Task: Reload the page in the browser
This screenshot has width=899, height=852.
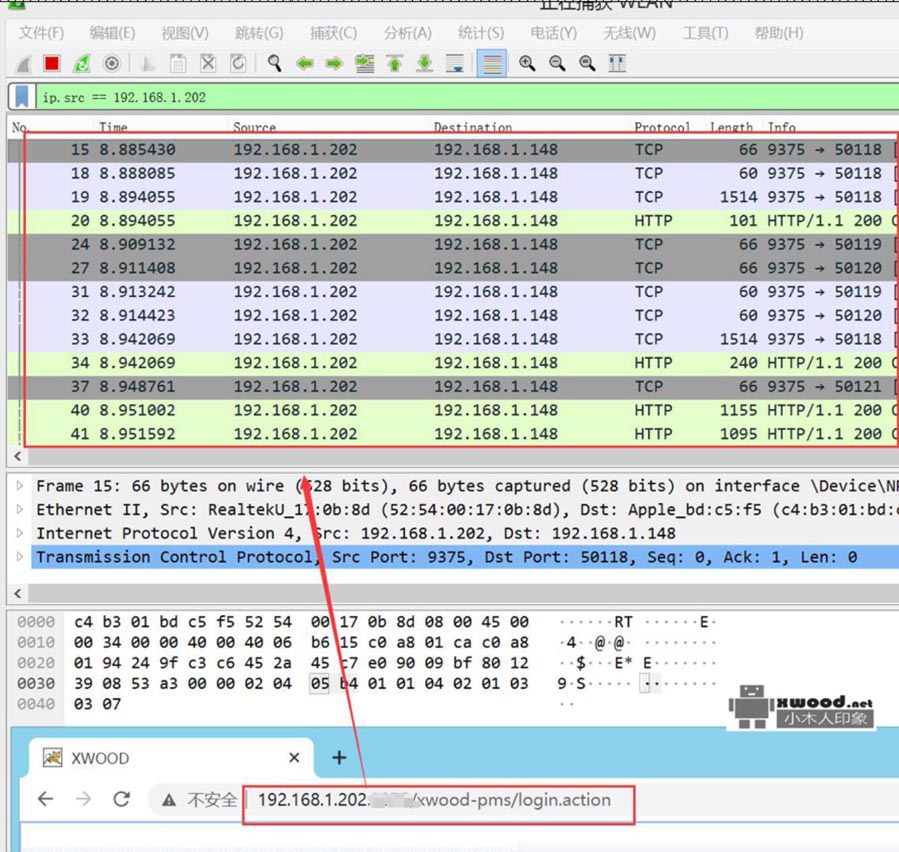Action: pos(122,799)
